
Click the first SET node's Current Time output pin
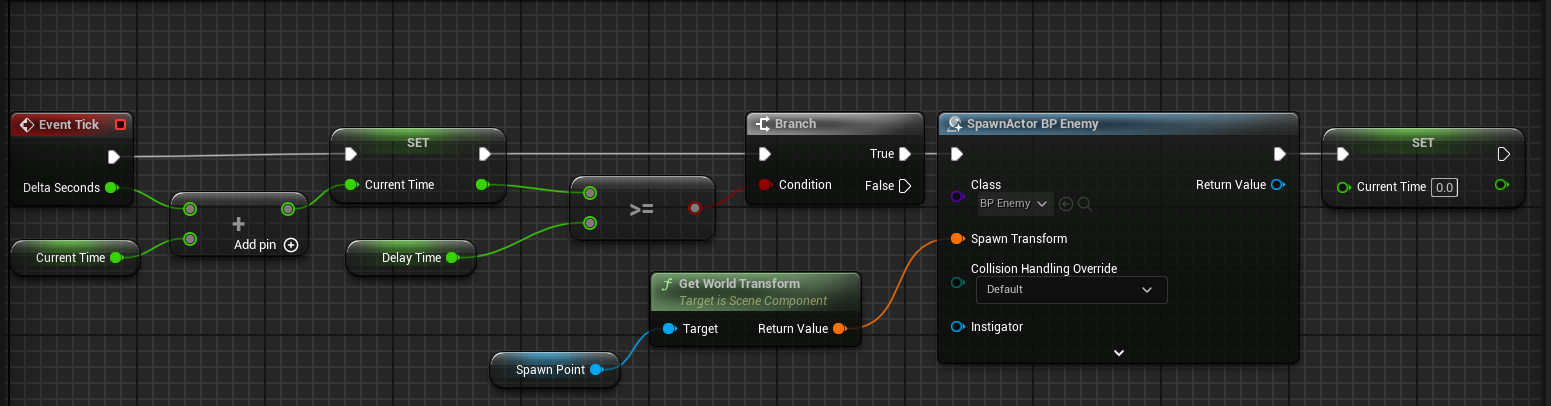(x=482, y=185)
